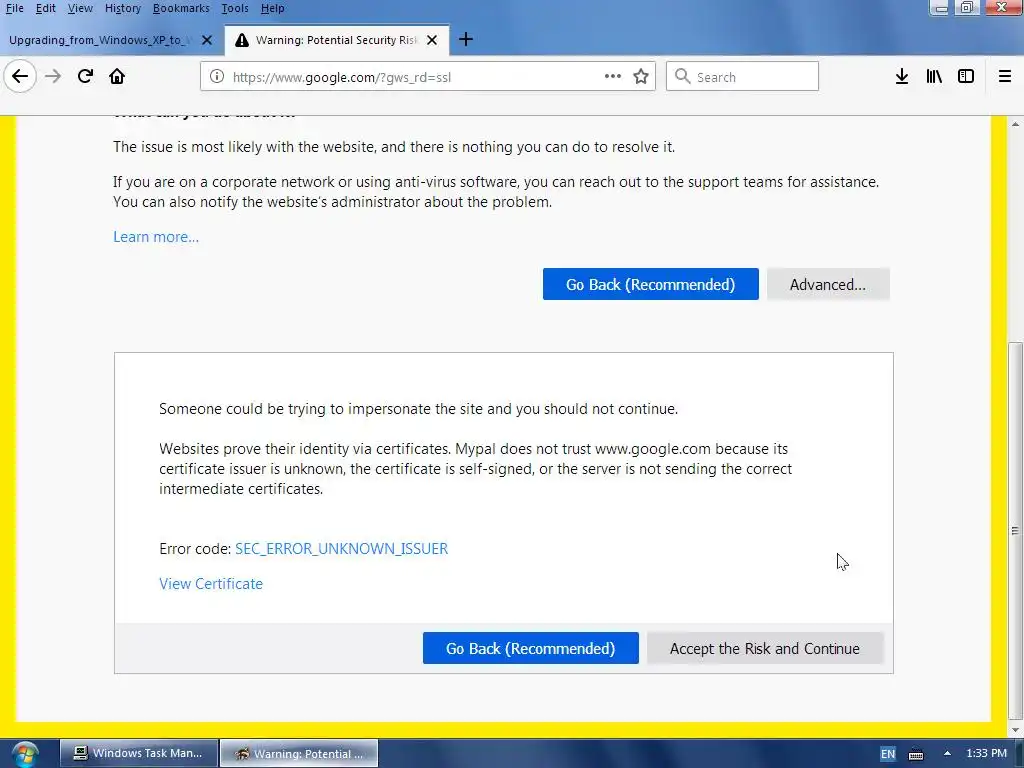Click upper Go Back (Recommended) button
The height and width of the screenshot is (768, 1024).
click(650, 284)
